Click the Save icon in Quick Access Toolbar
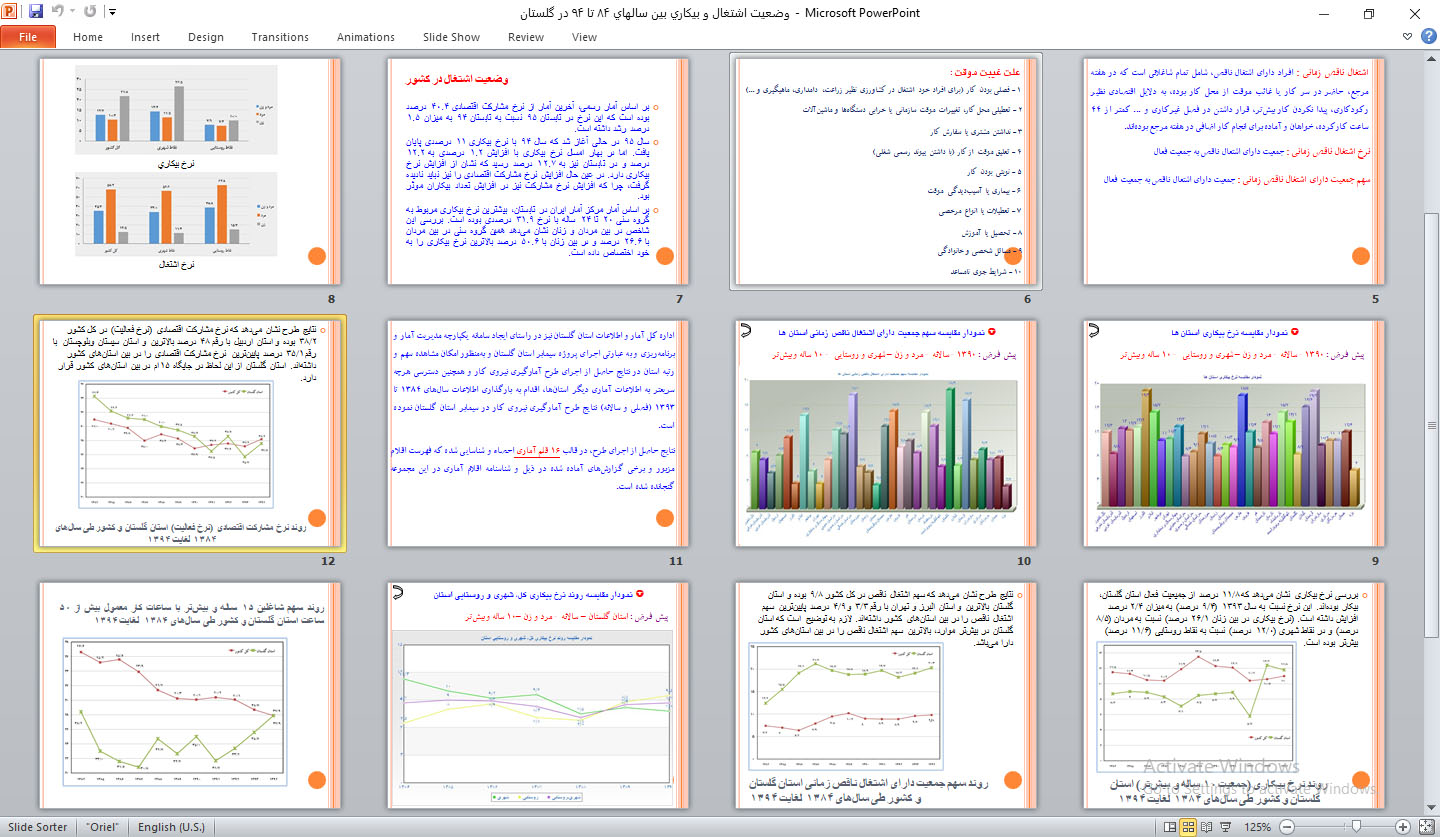This screenshot has width=1440, height=837. 36,12
